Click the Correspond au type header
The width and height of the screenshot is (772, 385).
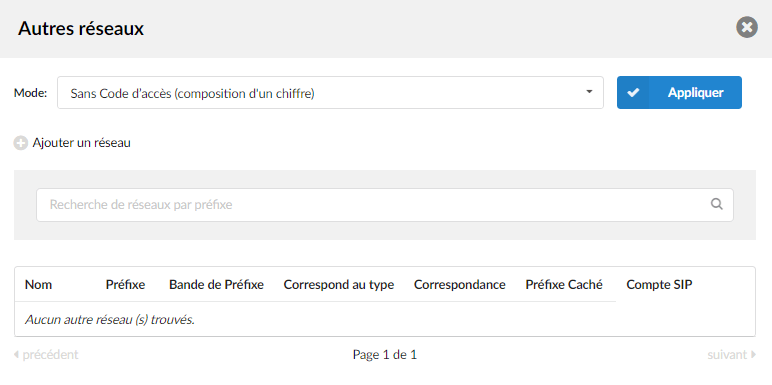(339, 285)
